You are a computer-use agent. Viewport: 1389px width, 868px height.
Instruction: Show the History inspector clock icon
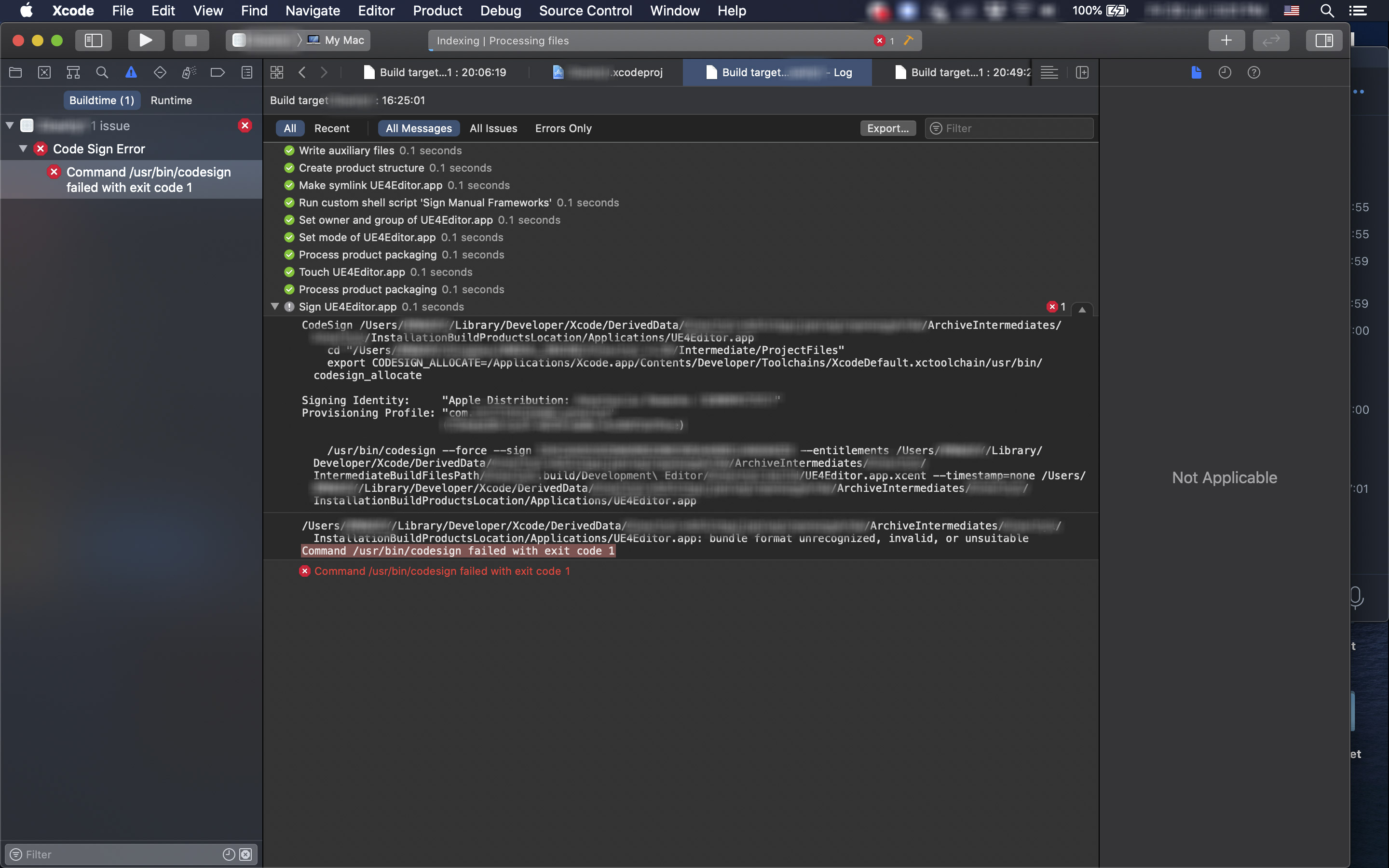(x=1225, y=72)
